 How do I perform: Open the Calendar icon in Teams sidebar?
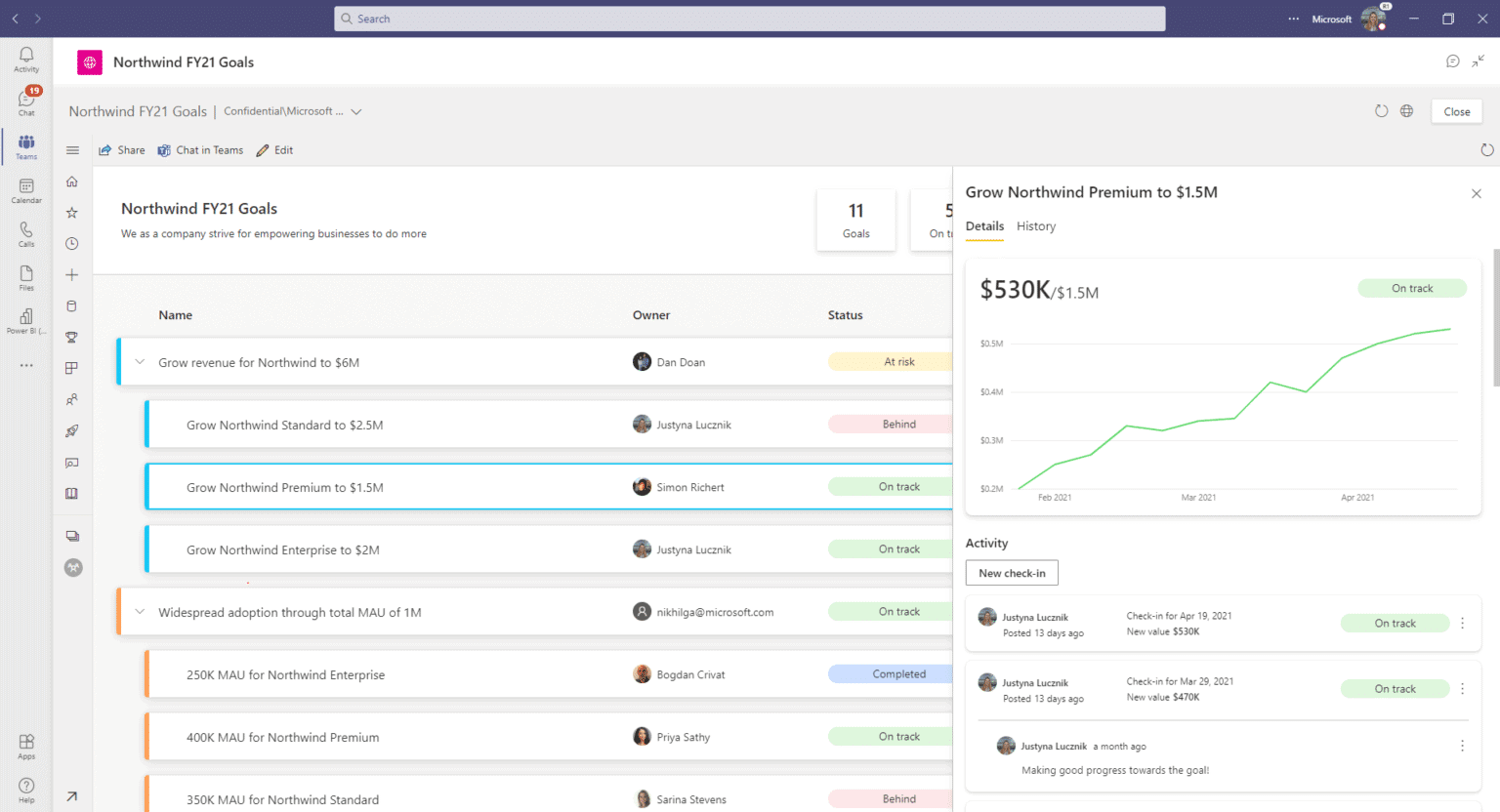coord(25,191)
